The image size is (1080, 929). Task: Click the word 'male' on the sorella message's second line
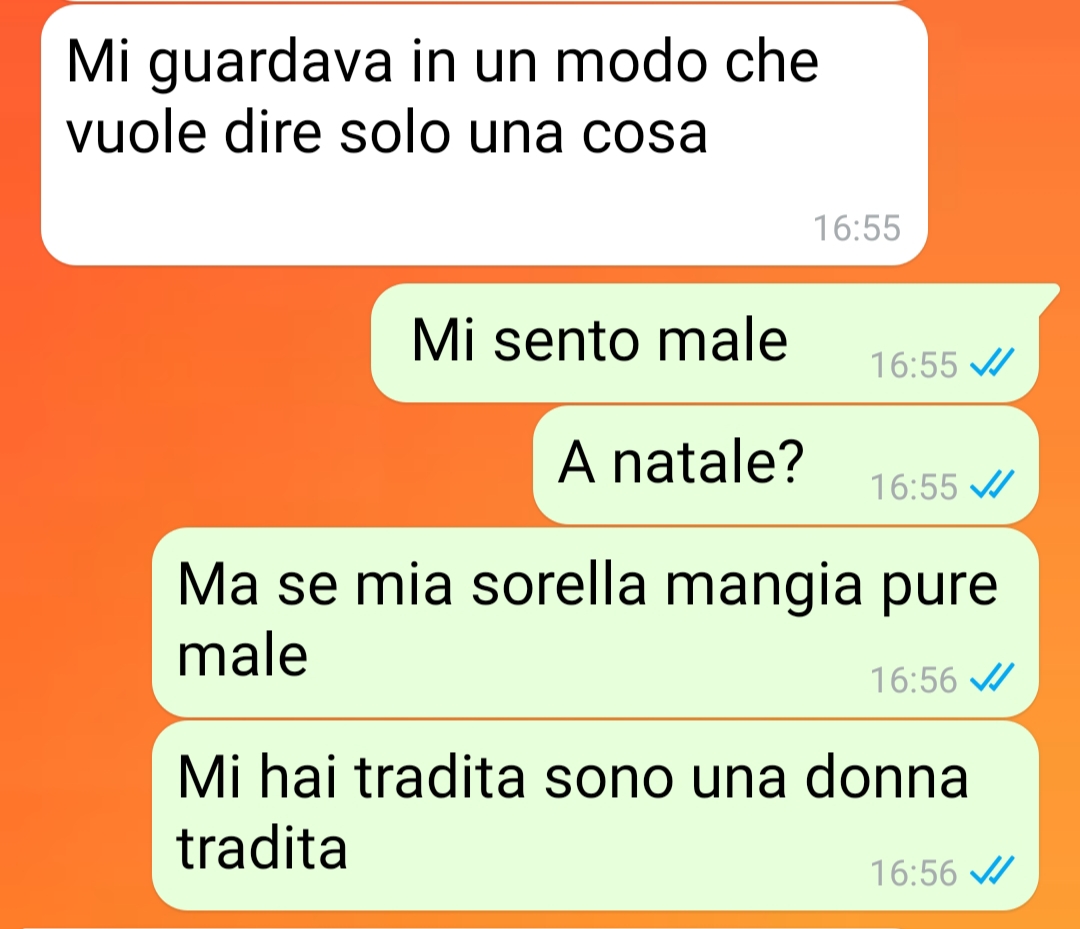pyautogui.click(x=242, y=655)
